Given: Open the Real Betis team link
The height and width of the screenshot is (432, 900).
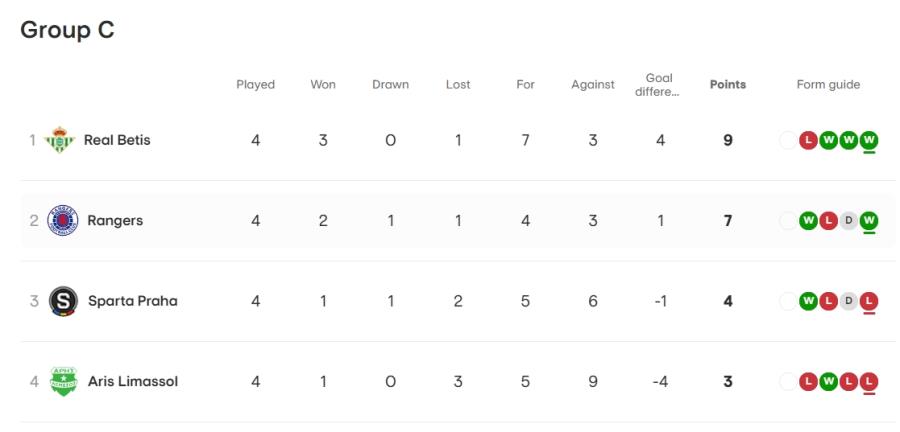Looking at the screenshot, I should pos(117,140).
